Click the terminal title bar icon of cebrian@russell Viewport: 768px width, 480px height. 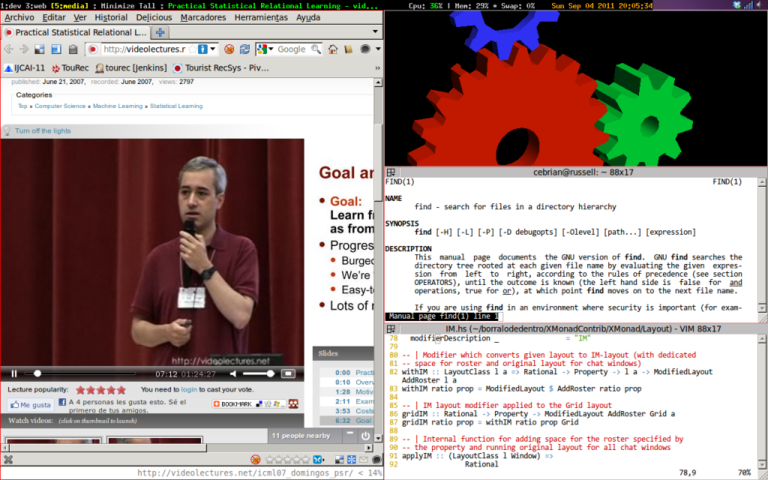pos(391,172)
